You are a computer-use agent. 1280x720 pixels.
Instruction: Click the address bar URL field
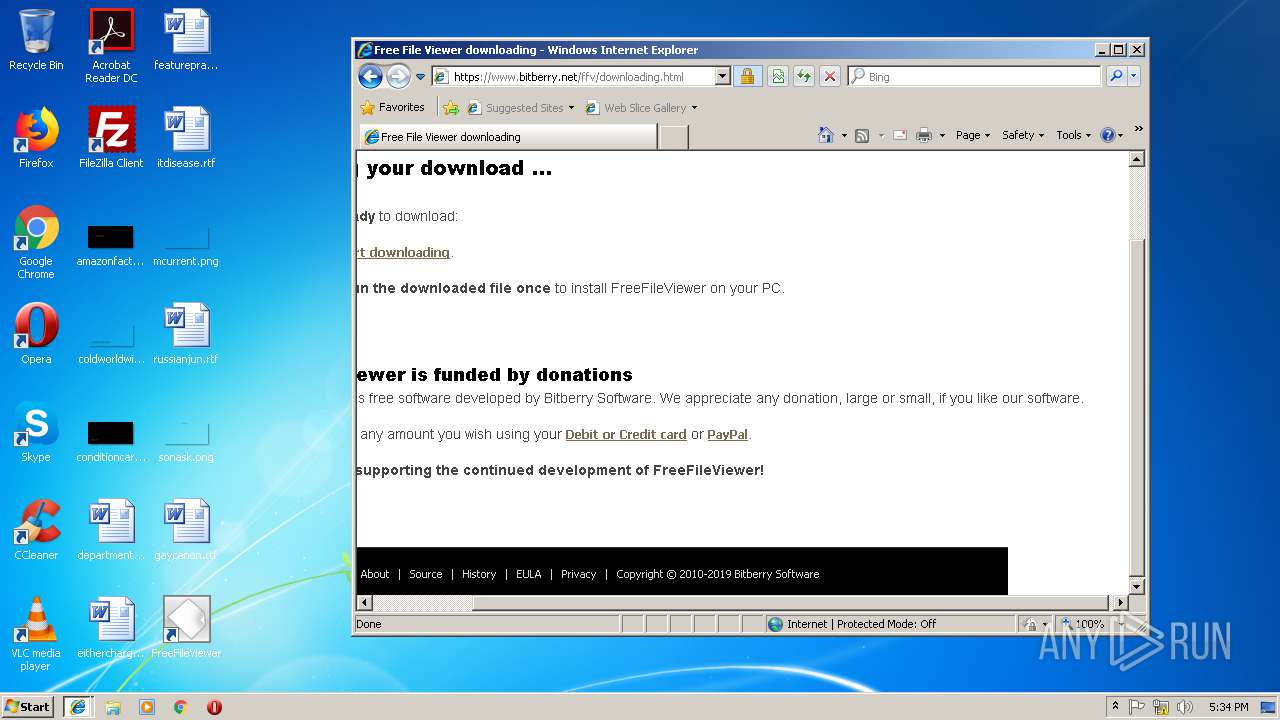tap(573, 77)
